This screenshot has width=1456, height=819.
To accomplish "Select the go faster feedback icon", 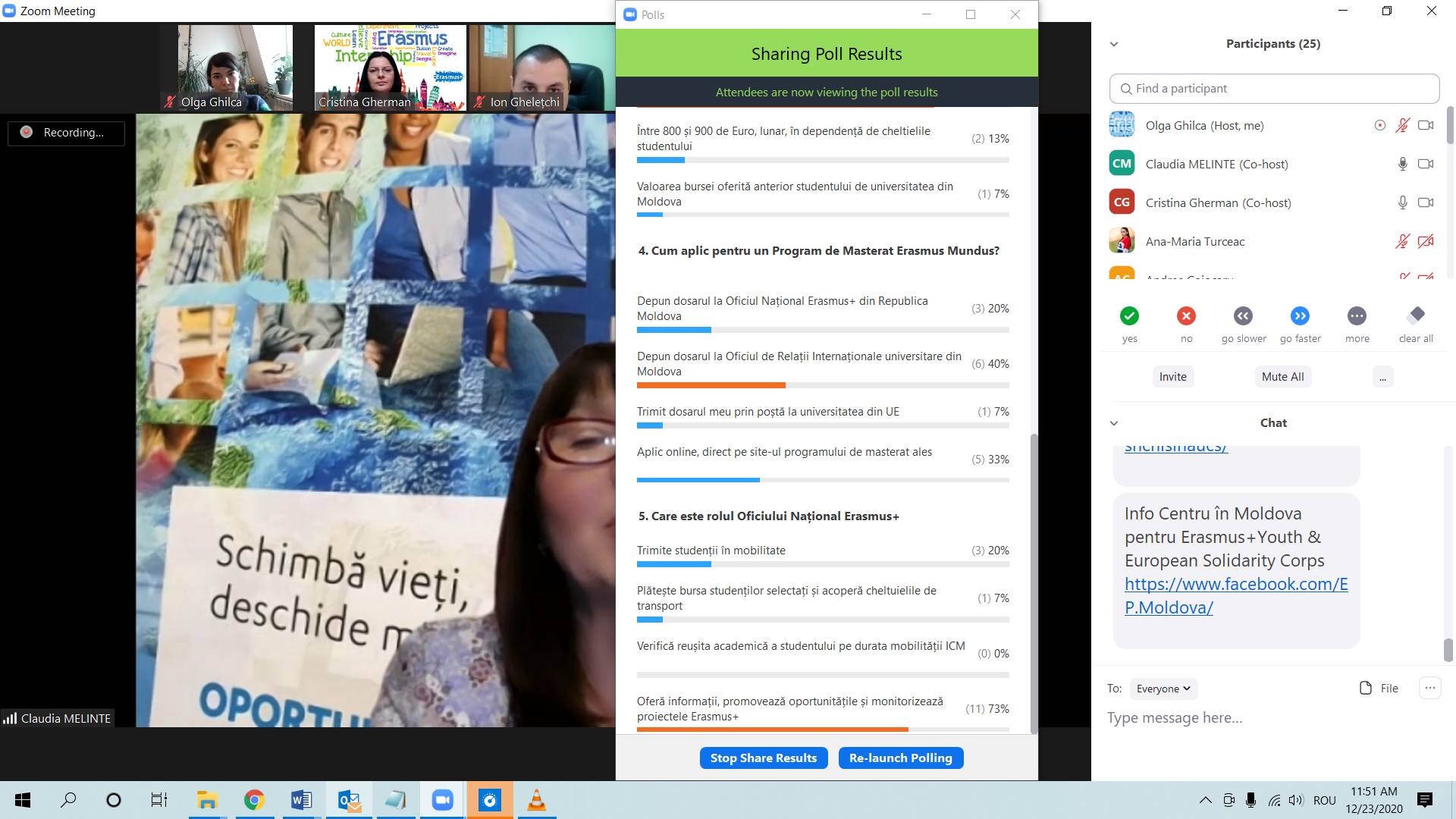I will [1300, 315].
